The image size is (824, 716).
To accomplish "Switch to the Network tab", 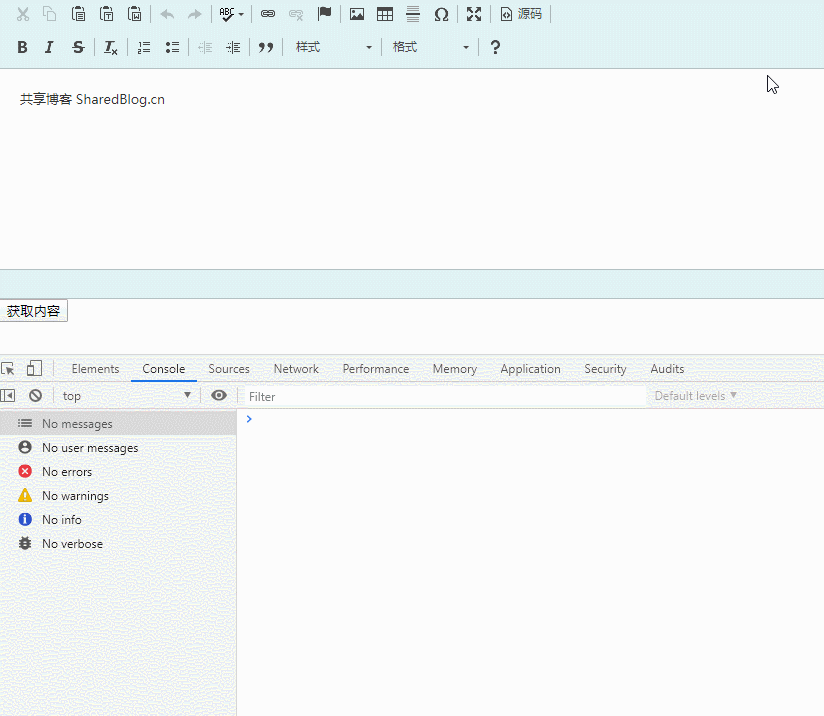I will point(296,369).
